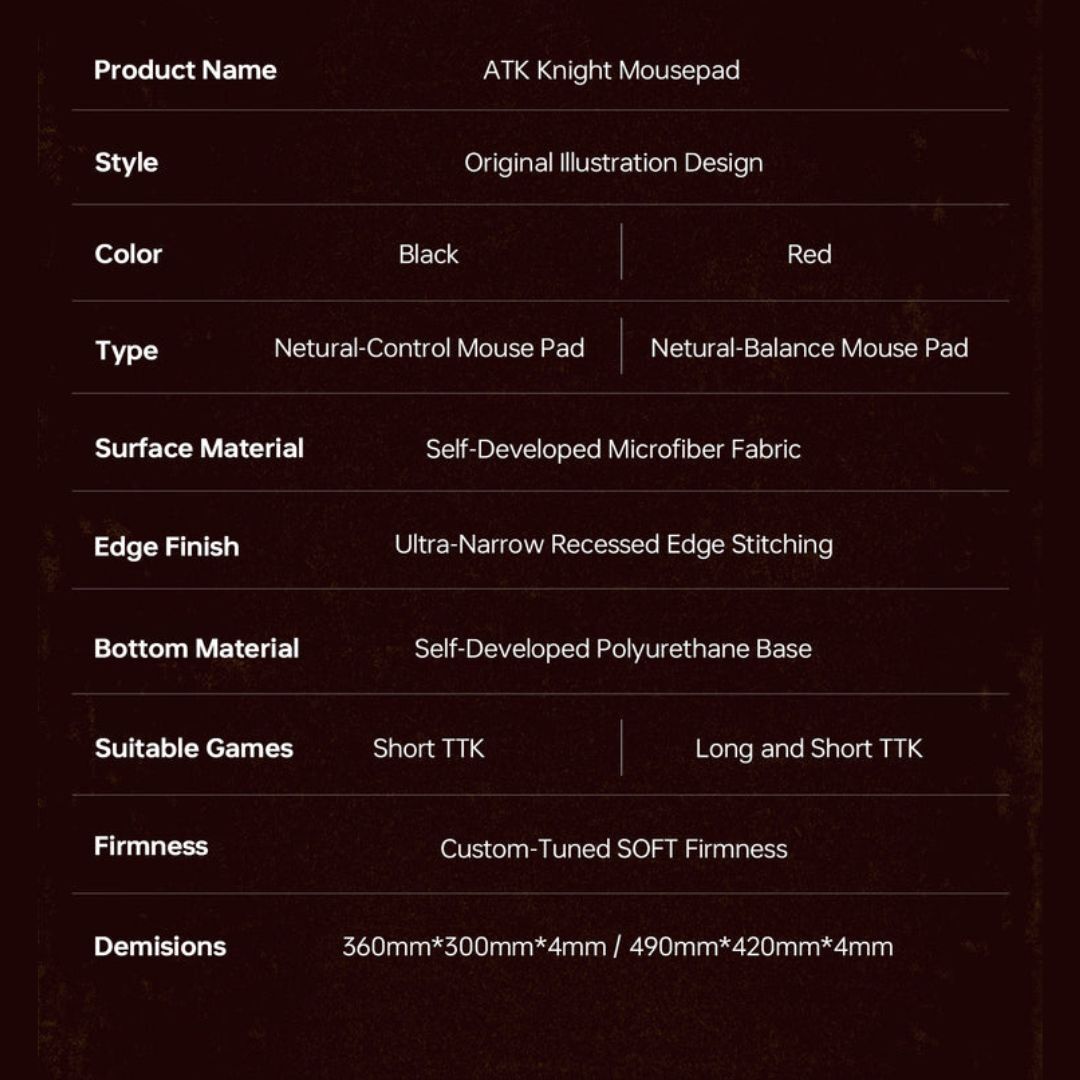Select the 'Product Name' row label
The height and width of the screenshot is (1080, 1080).
[185, 70]
